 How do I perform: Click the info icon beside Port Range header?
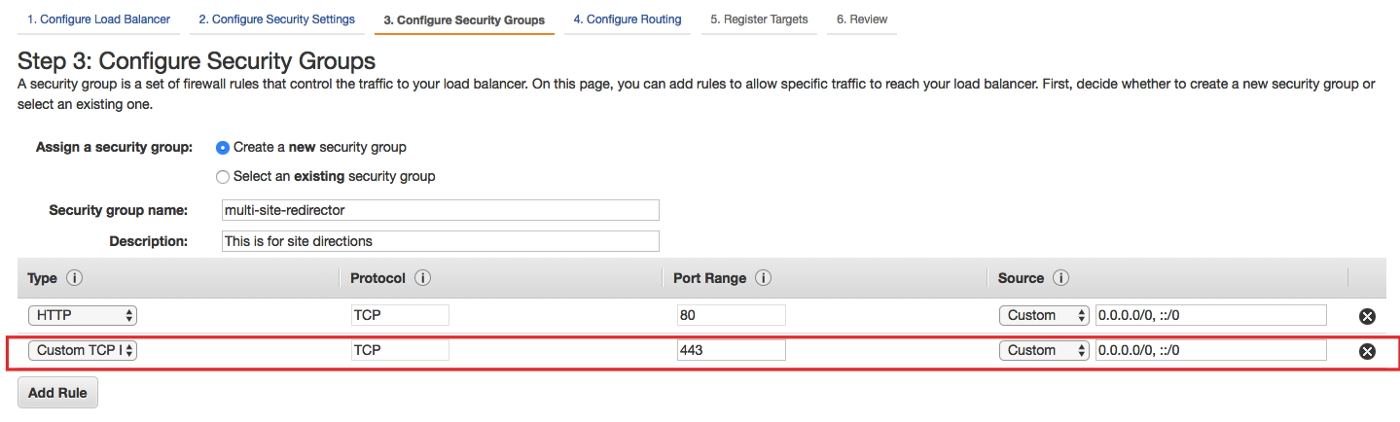[x=763, y=278]
